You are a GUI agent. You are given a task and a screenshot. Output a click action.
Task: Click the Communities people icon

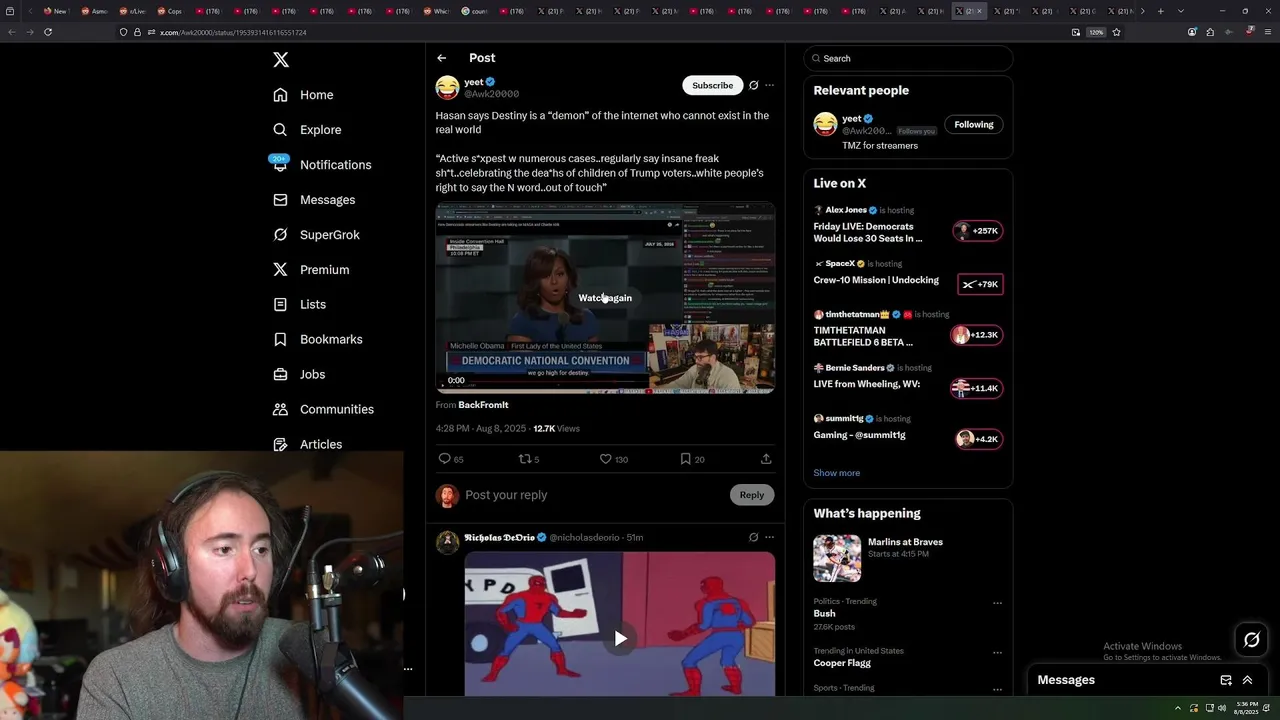(x=280, y=409)
